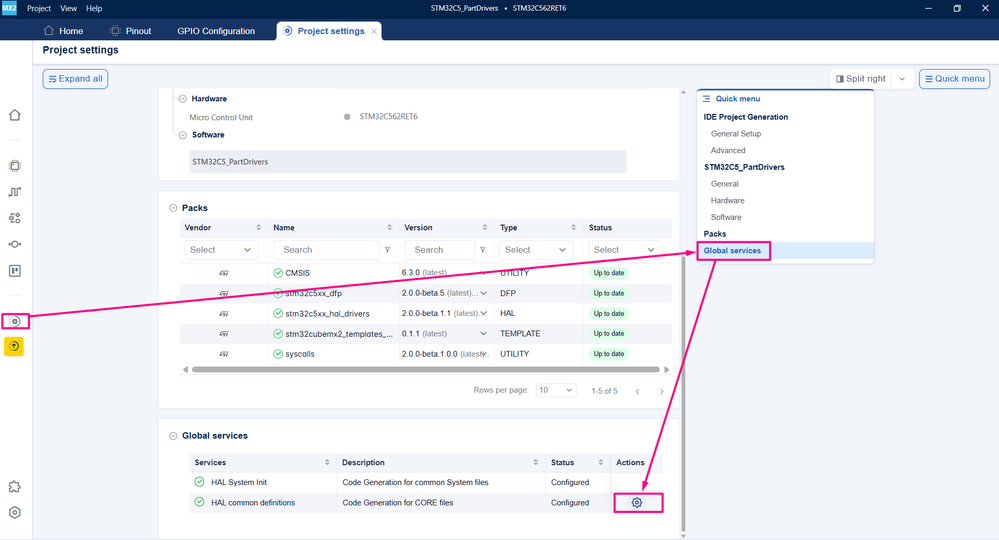Sort packs table by Type column
The image size is (999, 540).
[x=573, y=227]
